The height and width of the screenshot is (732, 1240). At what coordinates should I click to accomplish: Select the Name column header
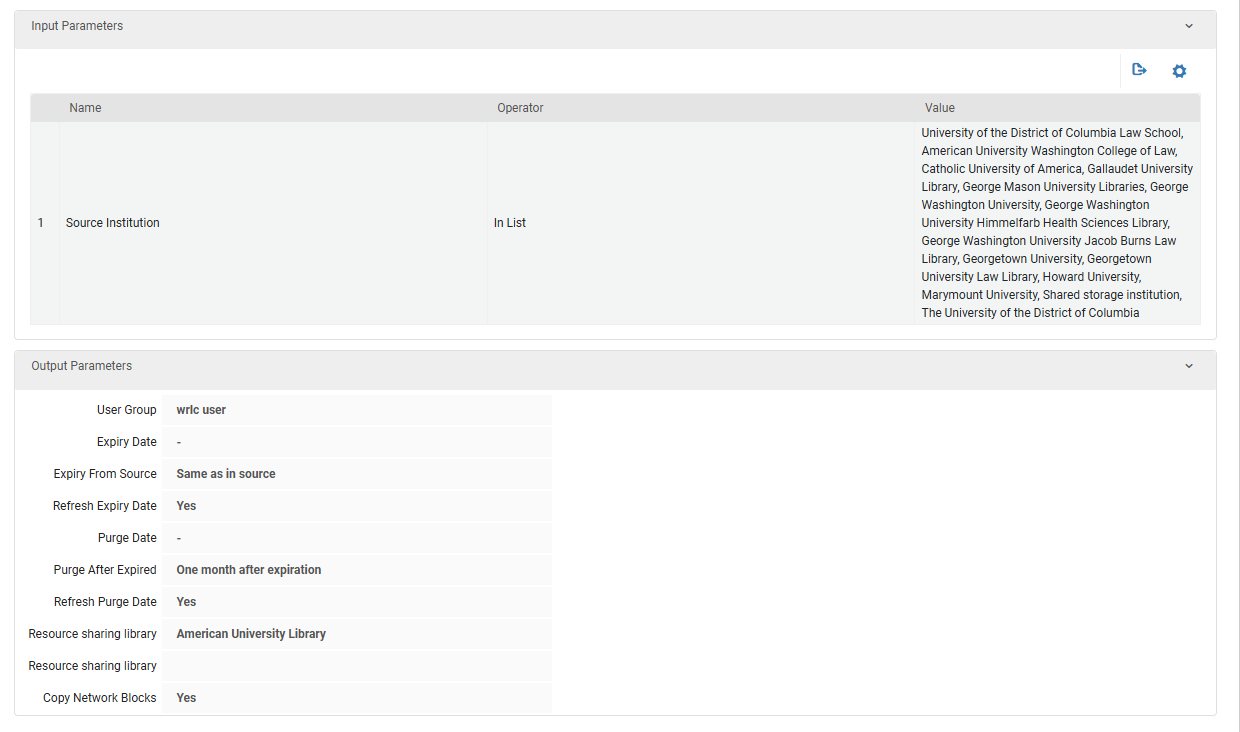click(85, 107)
